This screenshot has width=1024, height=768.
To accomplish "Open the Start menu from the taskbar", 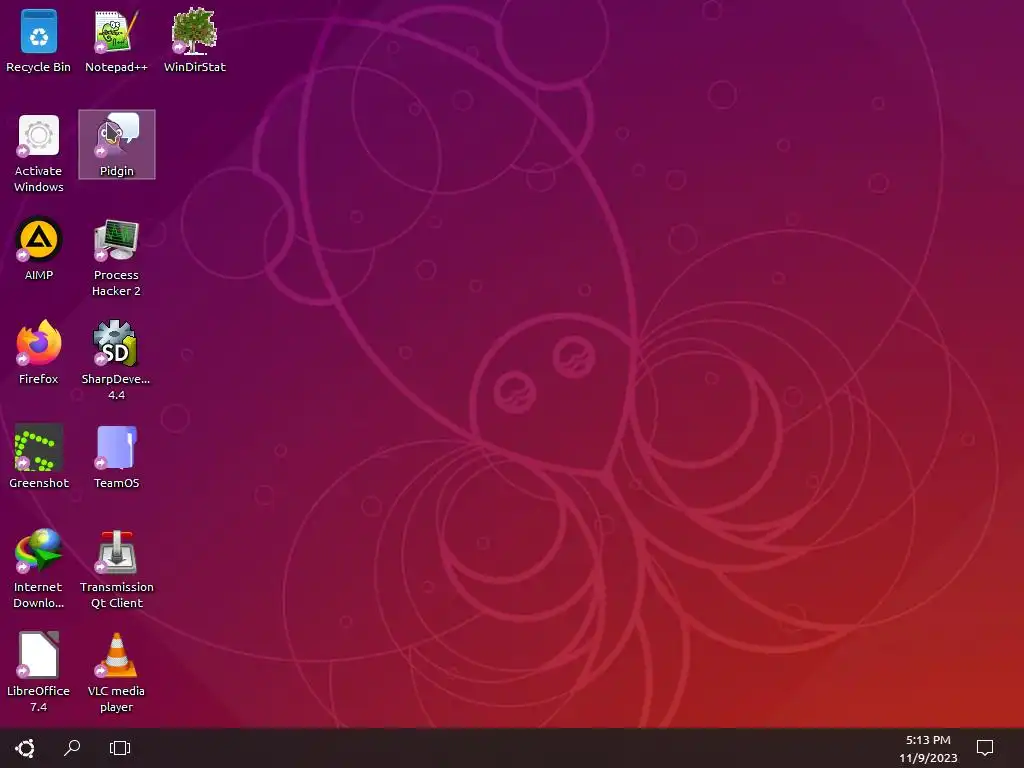I will pyautogui.click(x=25, y=748).
